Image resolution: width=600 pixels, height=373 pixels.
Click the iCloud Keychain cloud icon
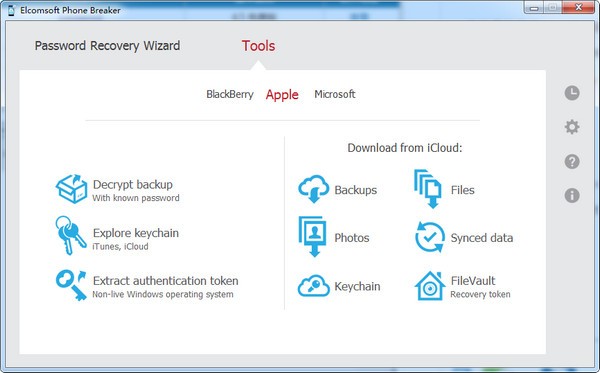(x=313, y=285)
